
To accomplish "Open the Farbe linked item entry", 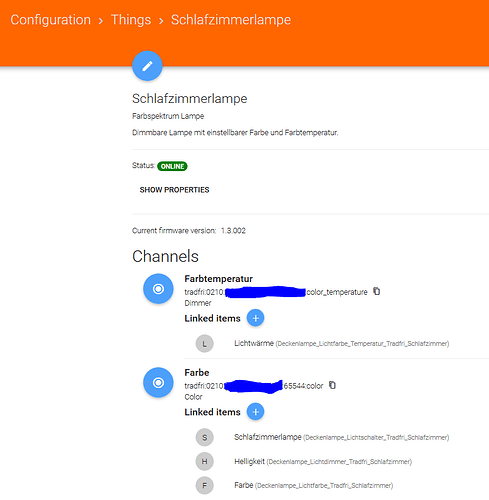I will (x=313, y=485).
